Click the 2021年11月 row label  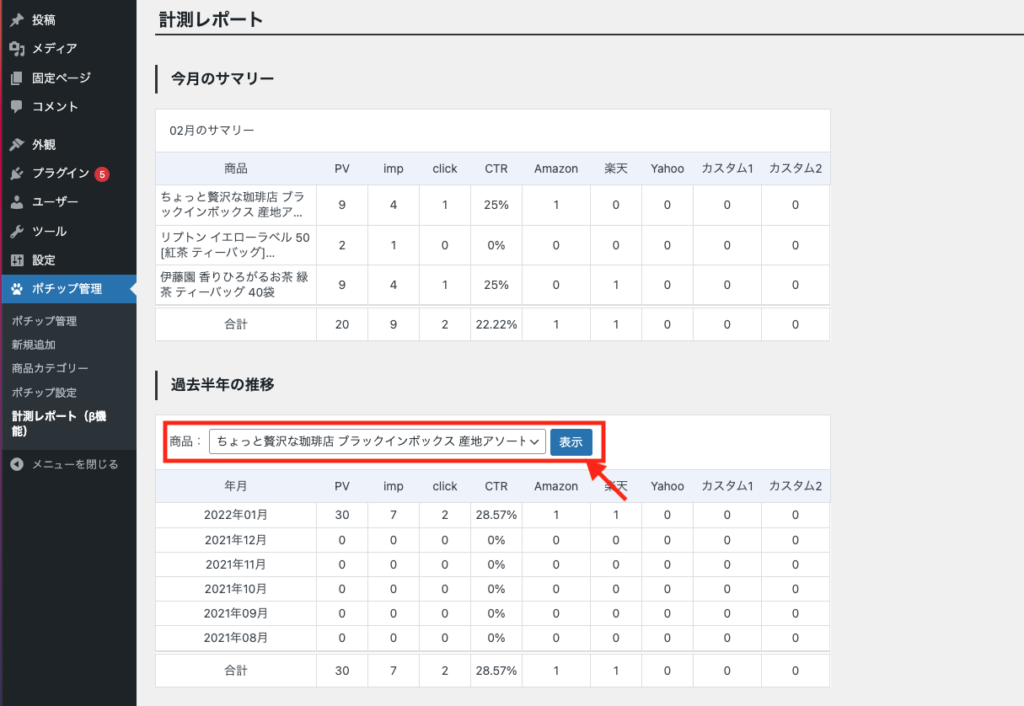pyautogui.click(x=236, y=565)
